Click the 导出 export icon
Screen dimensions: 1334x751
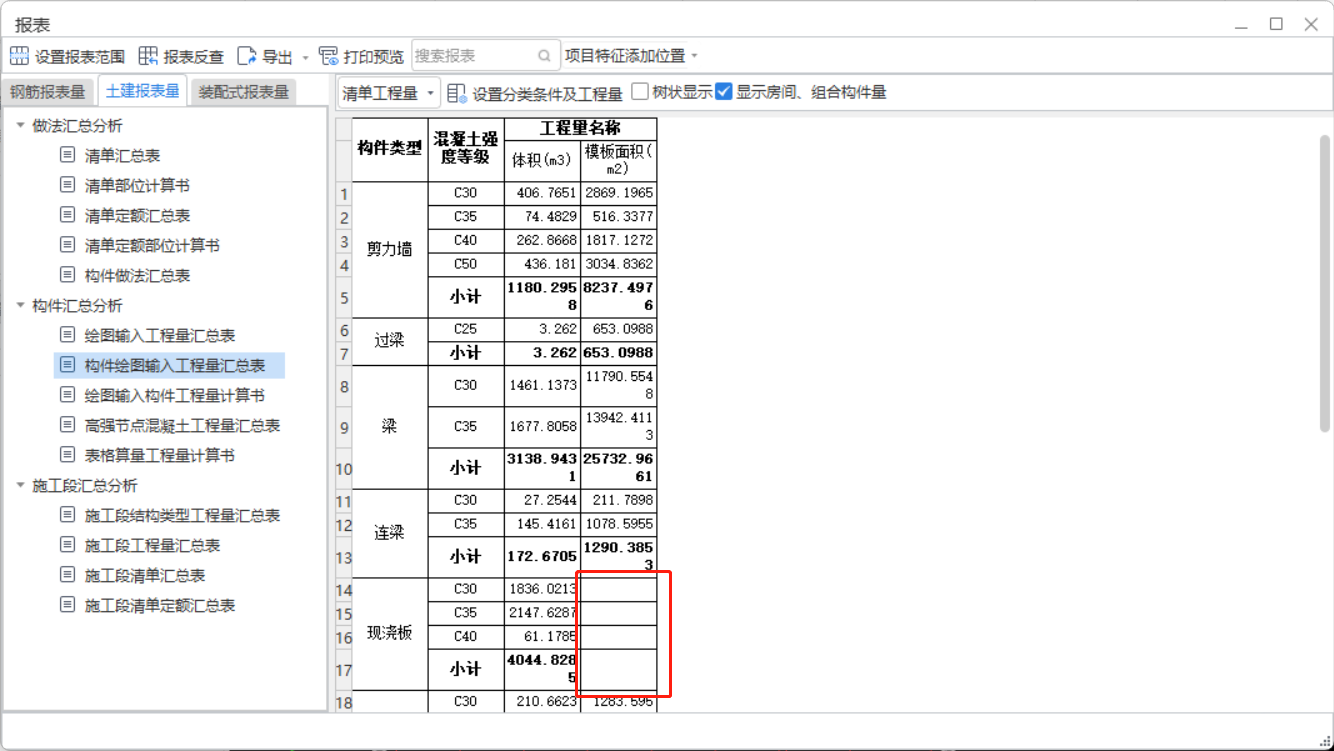[247, 56]
